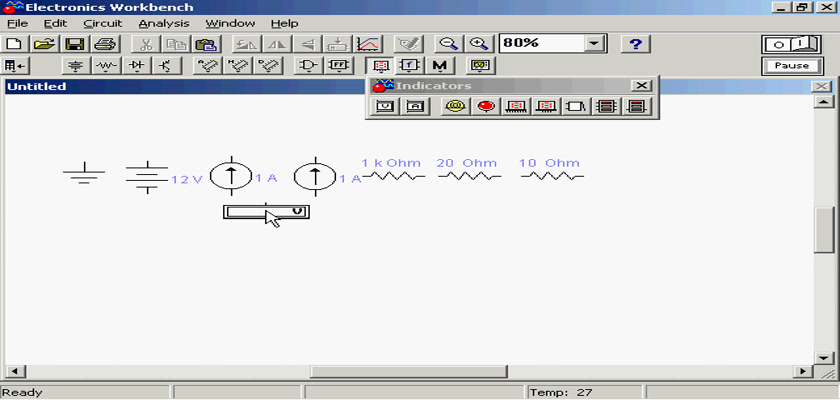Click the horizontal scrollbar thumb
The image size is (840, 400).
click(x=409, y=371)
